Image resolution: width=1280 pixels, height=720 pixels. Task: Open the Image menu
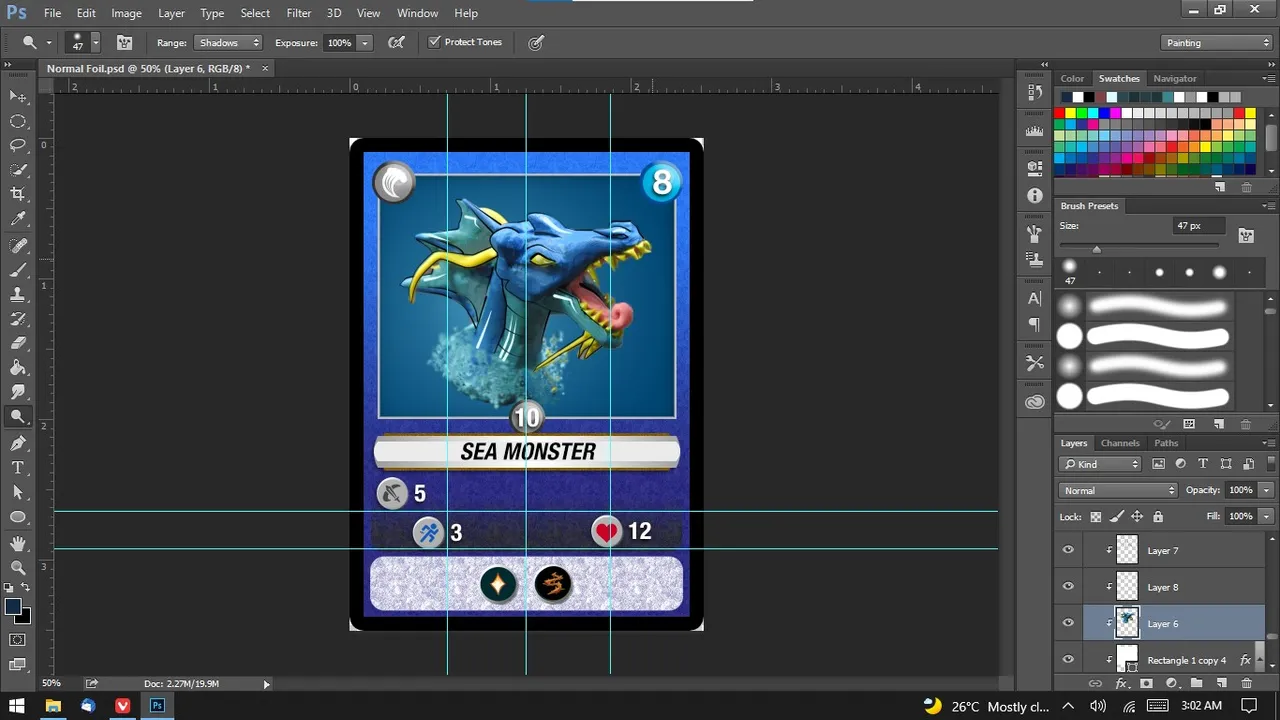point(126,13)
